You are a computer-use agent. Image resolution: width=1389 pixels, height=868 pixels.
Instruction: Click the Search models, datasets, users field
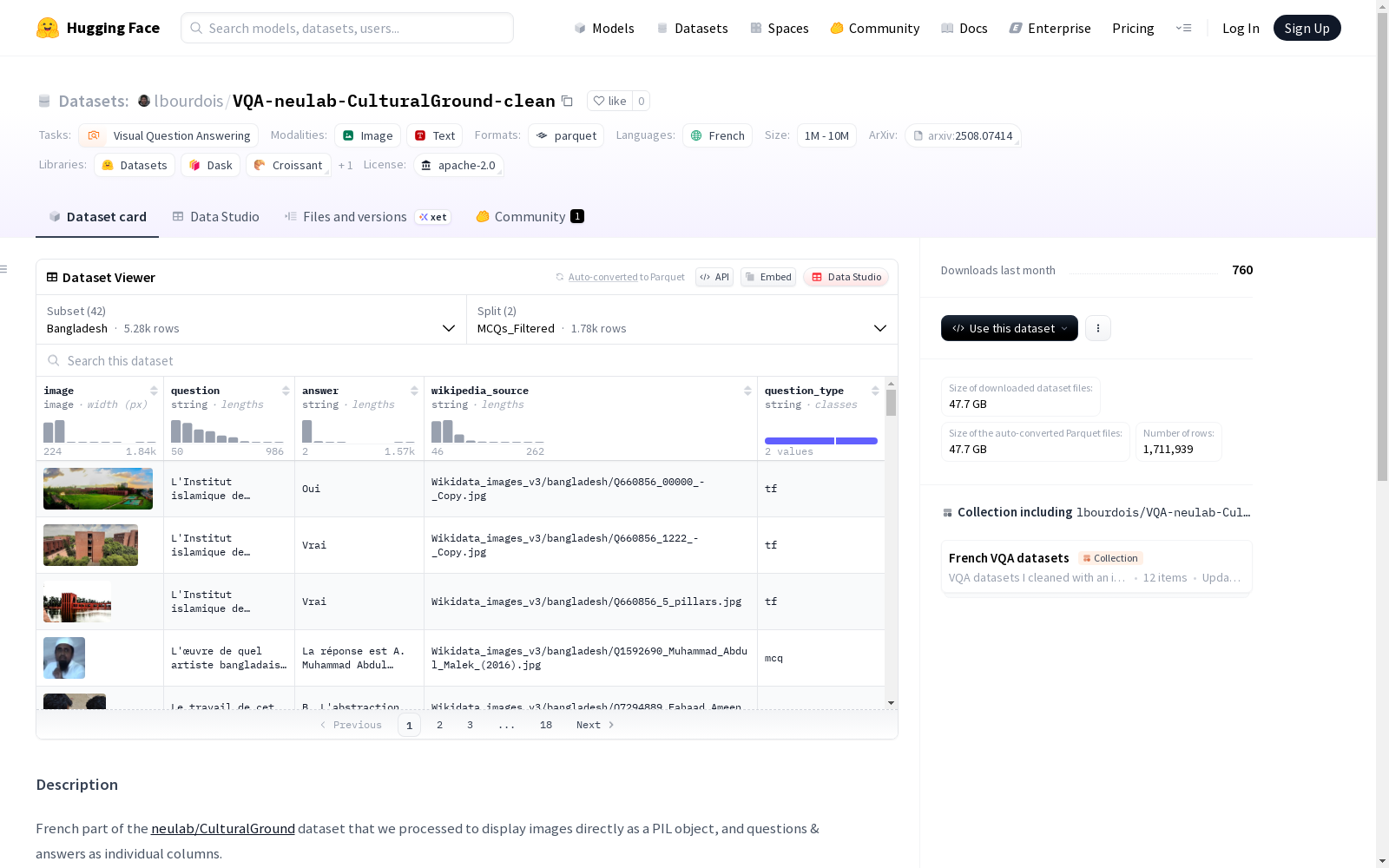(x=347, y=28)
